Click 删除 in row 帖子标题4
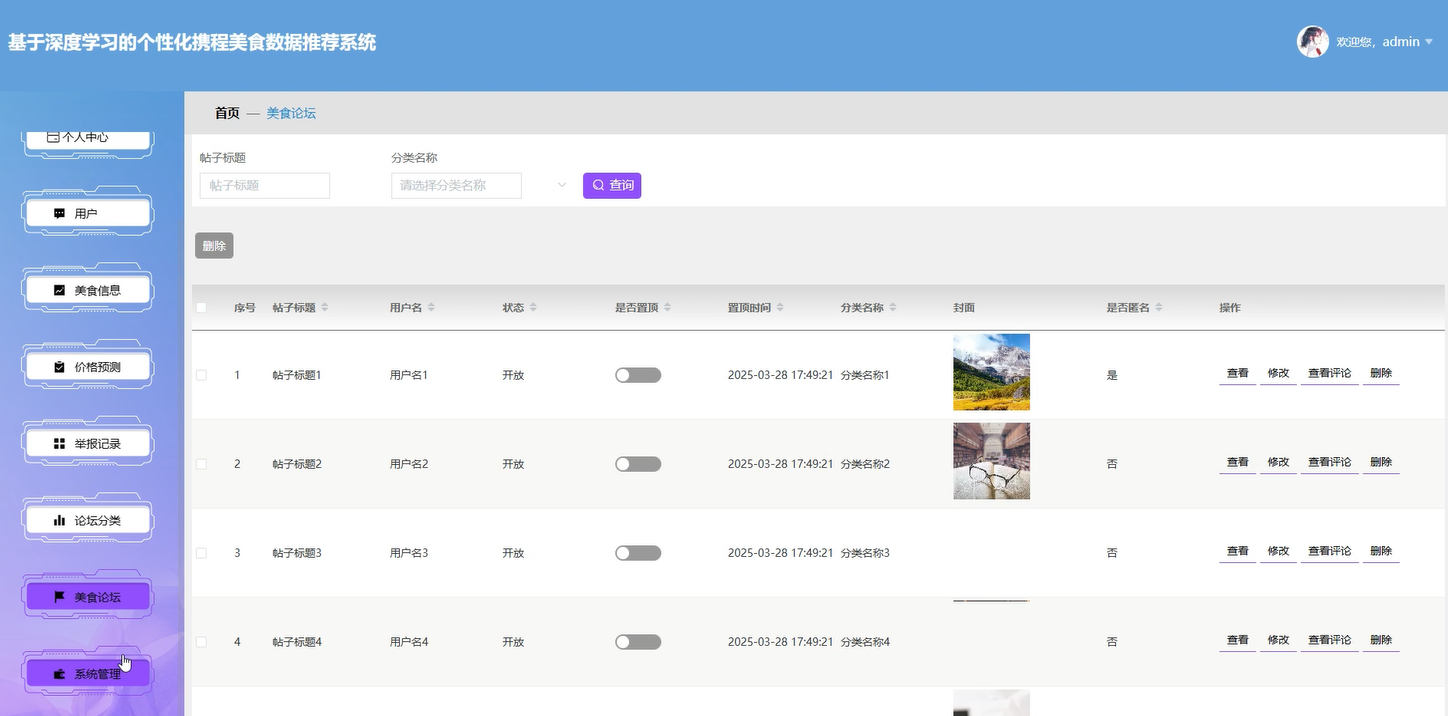 (x=1381, y=640)
